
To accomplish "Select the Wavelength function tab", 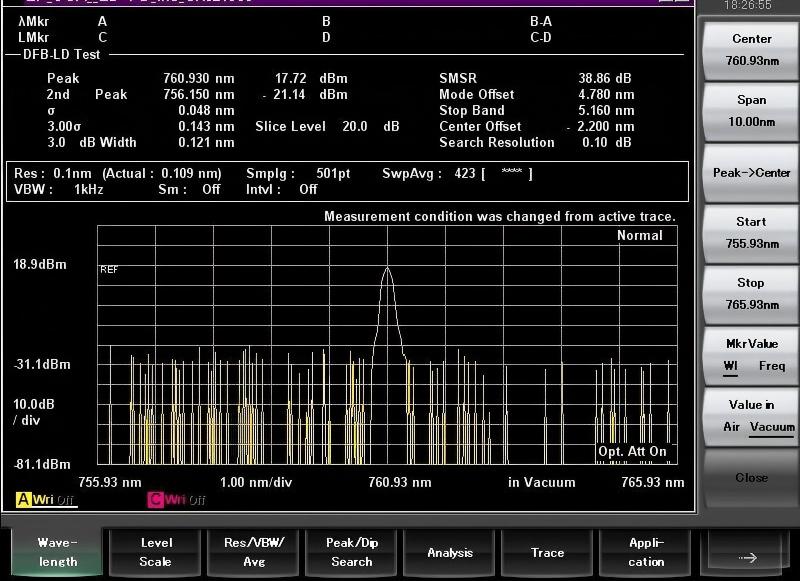I will click(x=57, y=551).
